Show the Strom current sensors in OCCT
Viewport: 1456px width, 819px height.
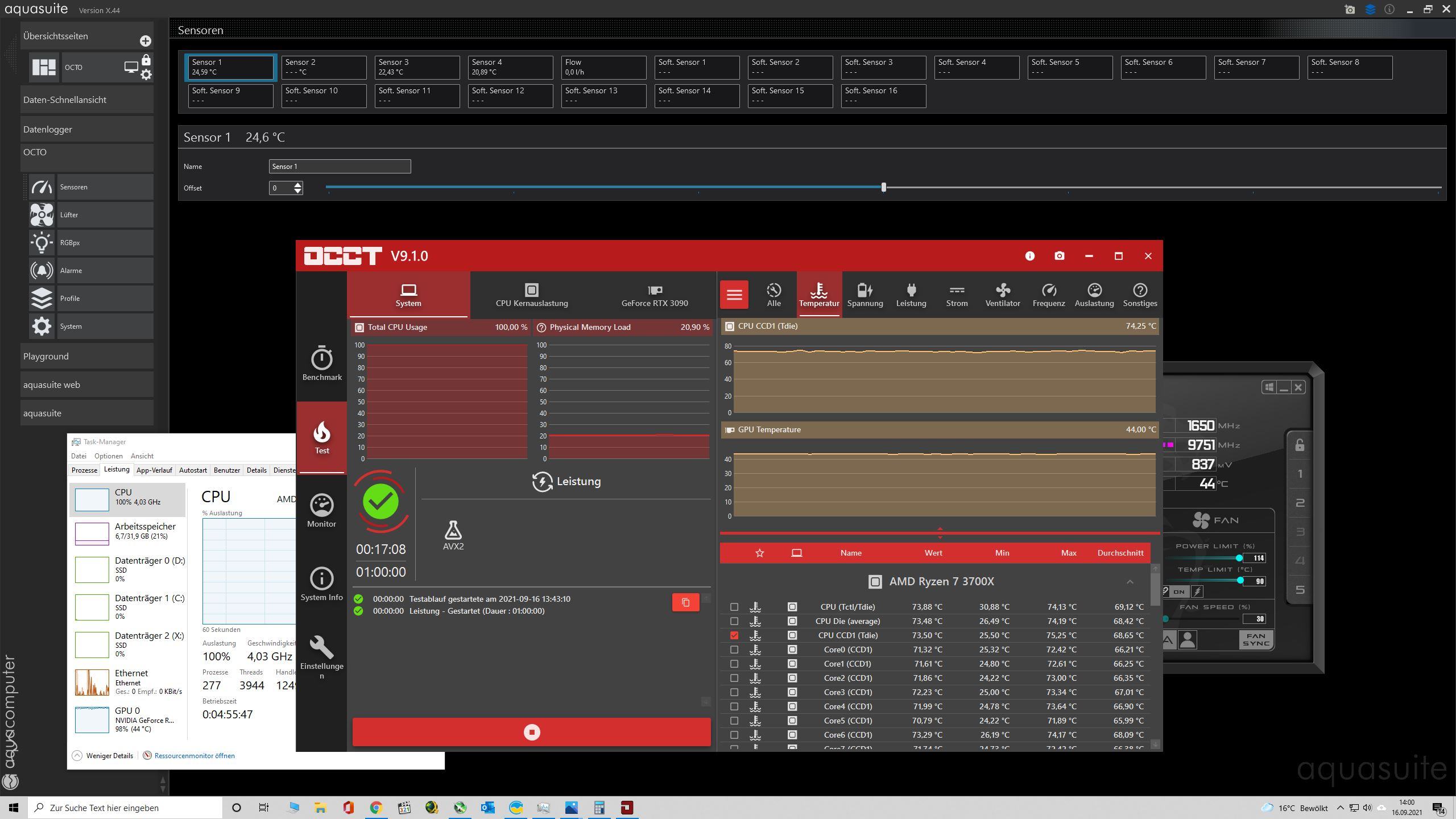pyautogui.click(x=957, y=295)
